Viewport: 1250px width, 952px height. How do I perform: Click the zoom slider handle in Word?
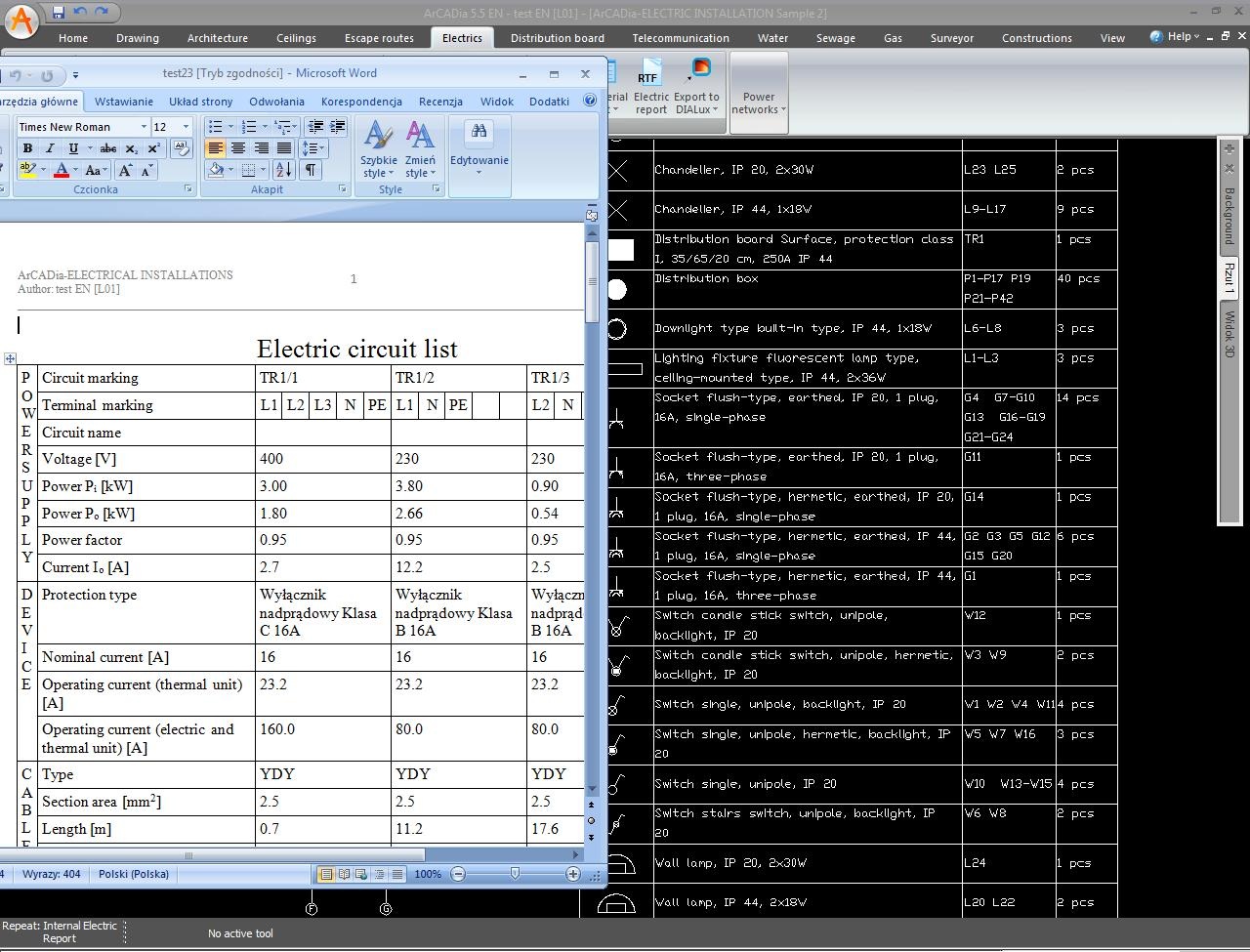515,874
